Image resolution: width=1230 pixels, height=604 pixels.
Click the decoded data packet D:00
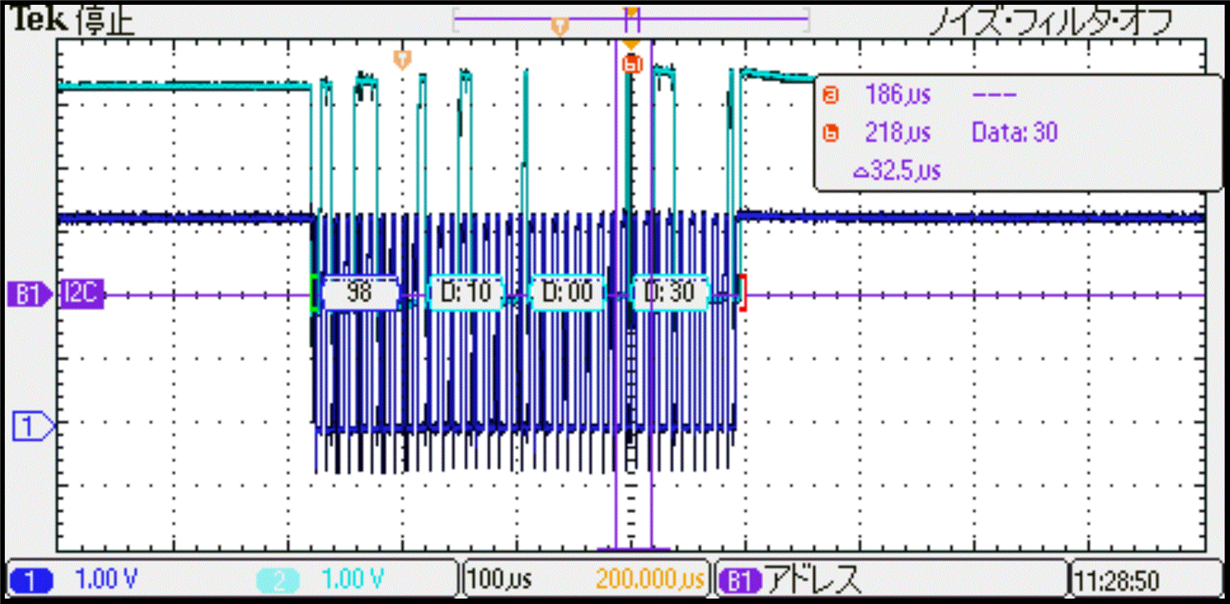(x=567, y=293)
